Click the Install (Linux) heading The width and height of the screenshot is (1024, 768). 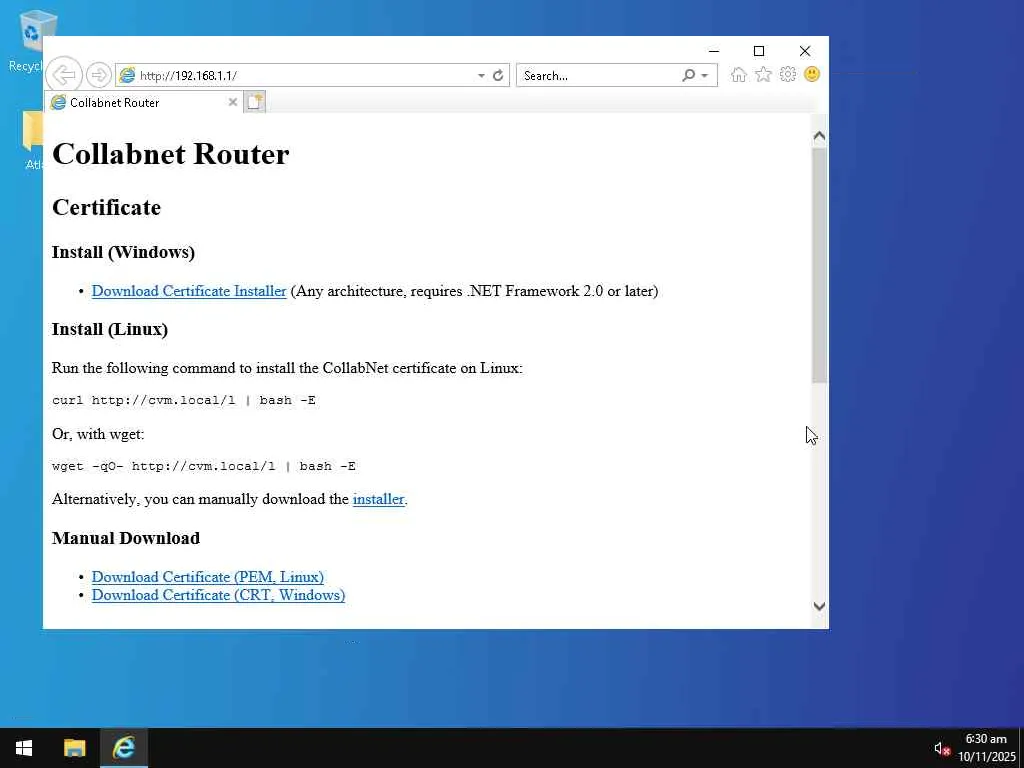coord(110,329)
